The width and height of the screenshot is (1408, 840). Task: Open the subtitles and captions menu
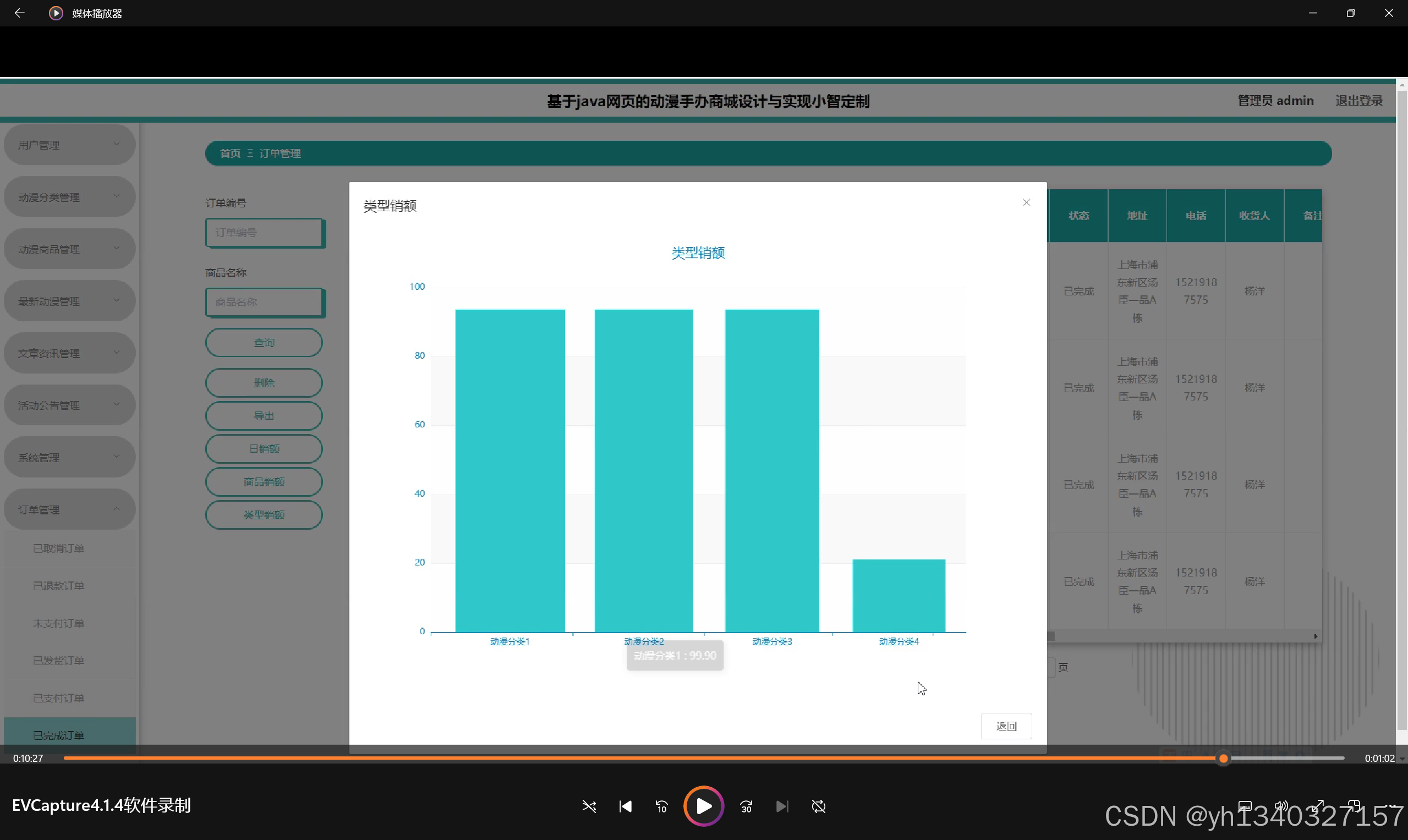(x=1245, y=805)
